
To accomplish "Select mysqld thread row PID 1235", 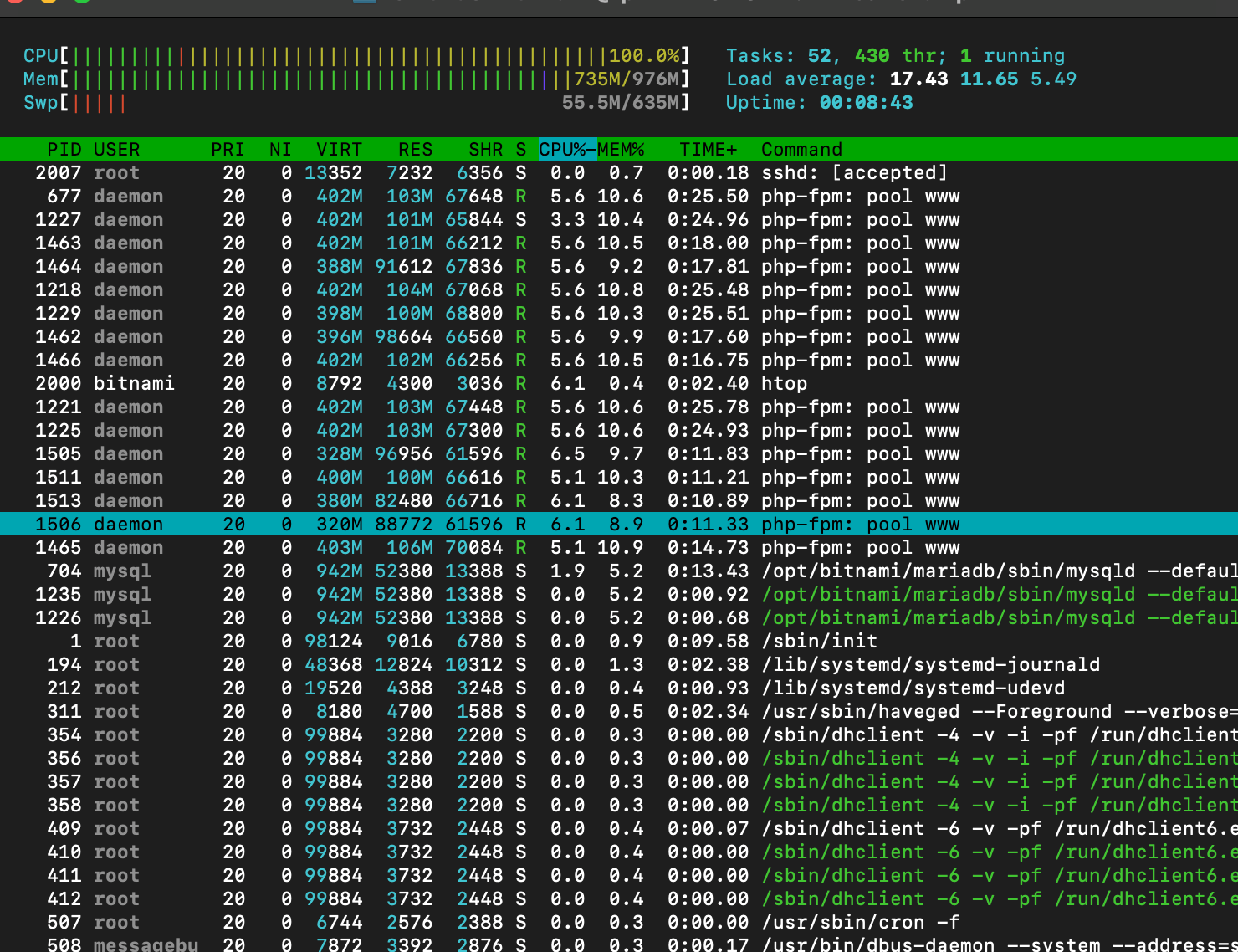I will point(619,594).
